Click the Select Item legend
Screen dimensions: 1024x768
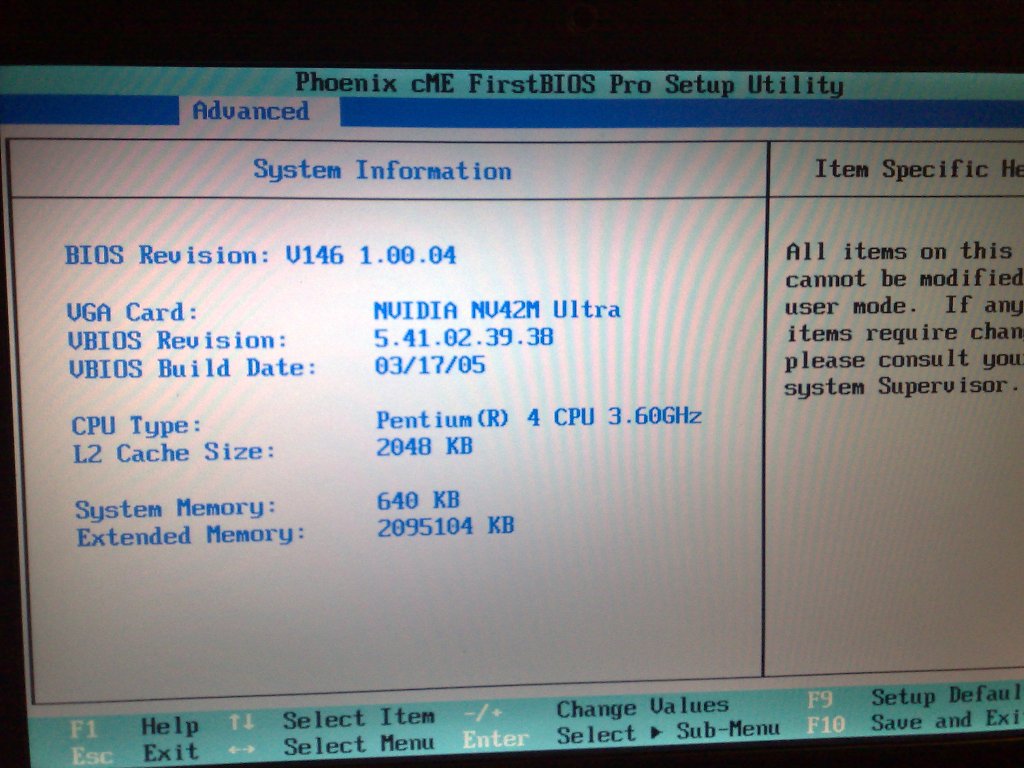pyautogui.click(x=359, y=718)
